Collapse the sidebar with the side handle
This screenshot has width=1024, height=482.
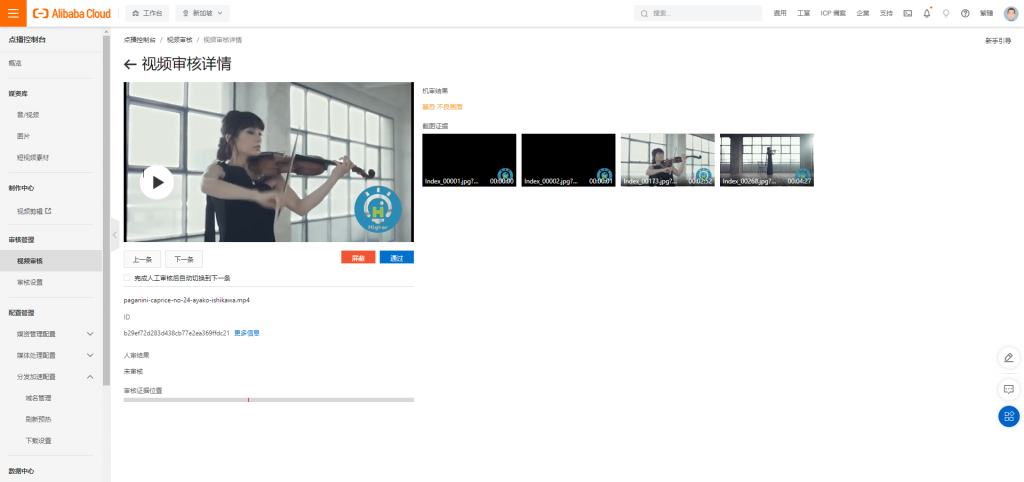click(115, 234)
